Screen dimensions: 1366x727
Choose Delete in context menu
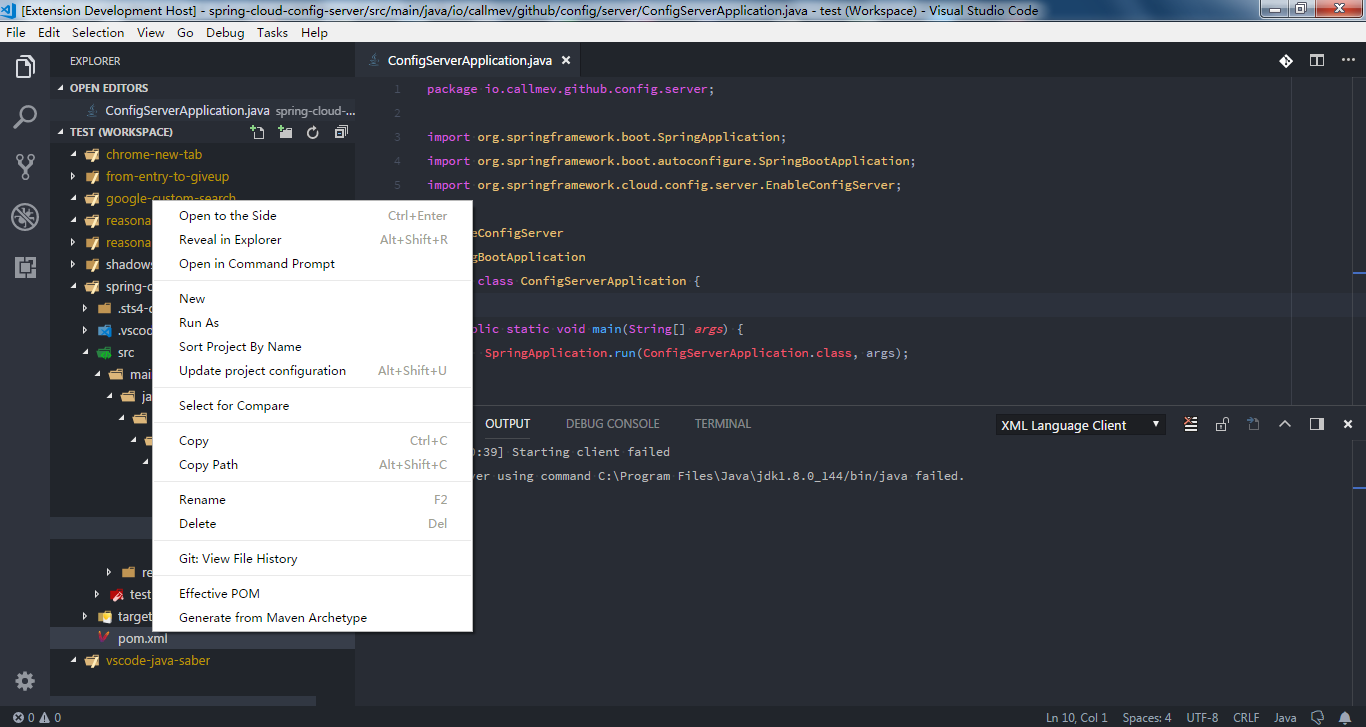pos(312,523)
